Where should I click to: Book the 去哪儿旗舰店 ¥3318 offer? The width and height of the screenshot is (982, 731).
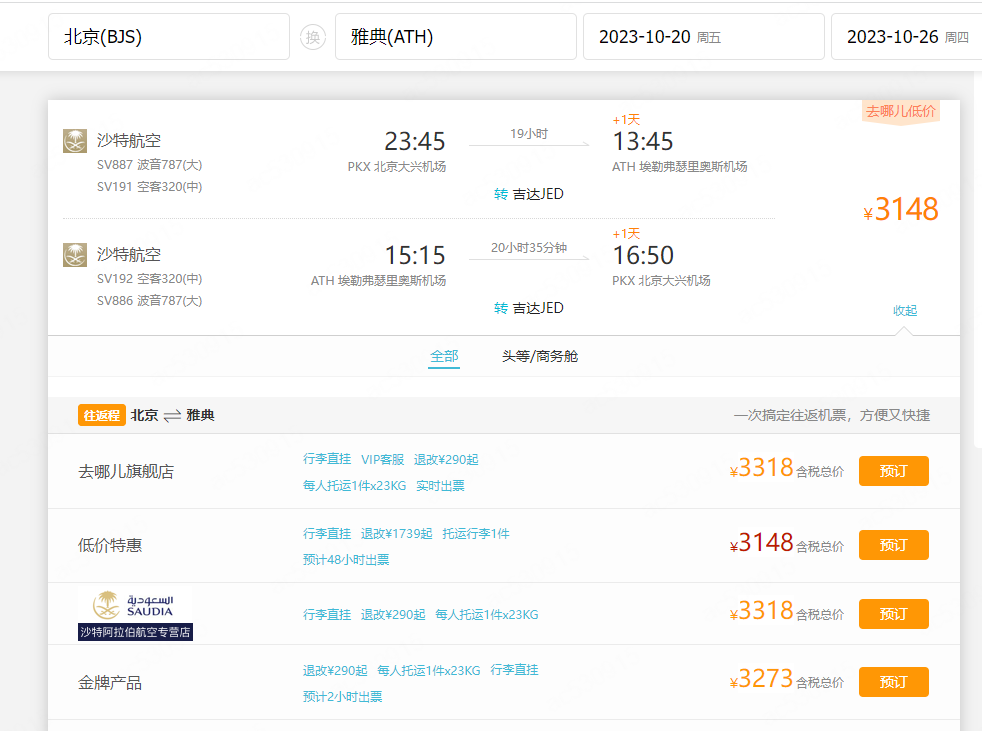(x=893, y=471)
